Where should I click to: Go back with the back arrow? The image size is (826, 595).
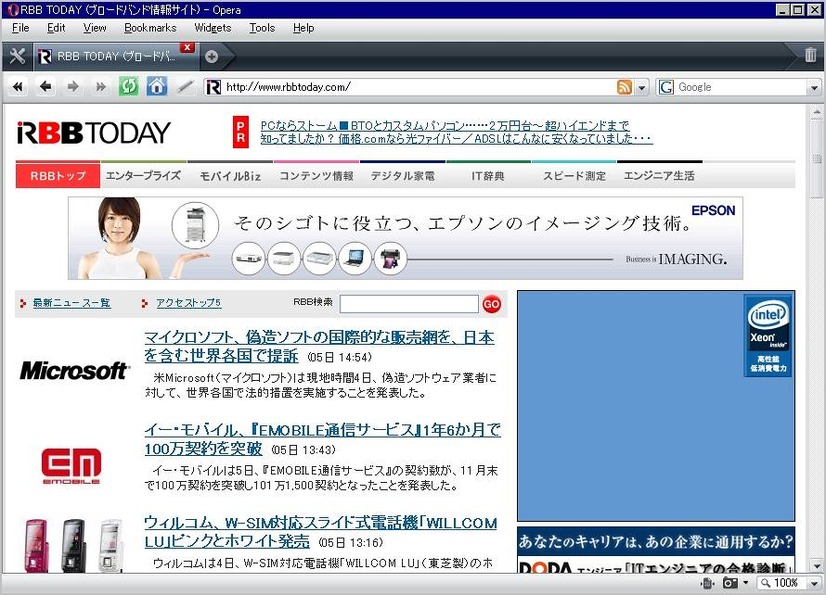[x=46, y=86]
